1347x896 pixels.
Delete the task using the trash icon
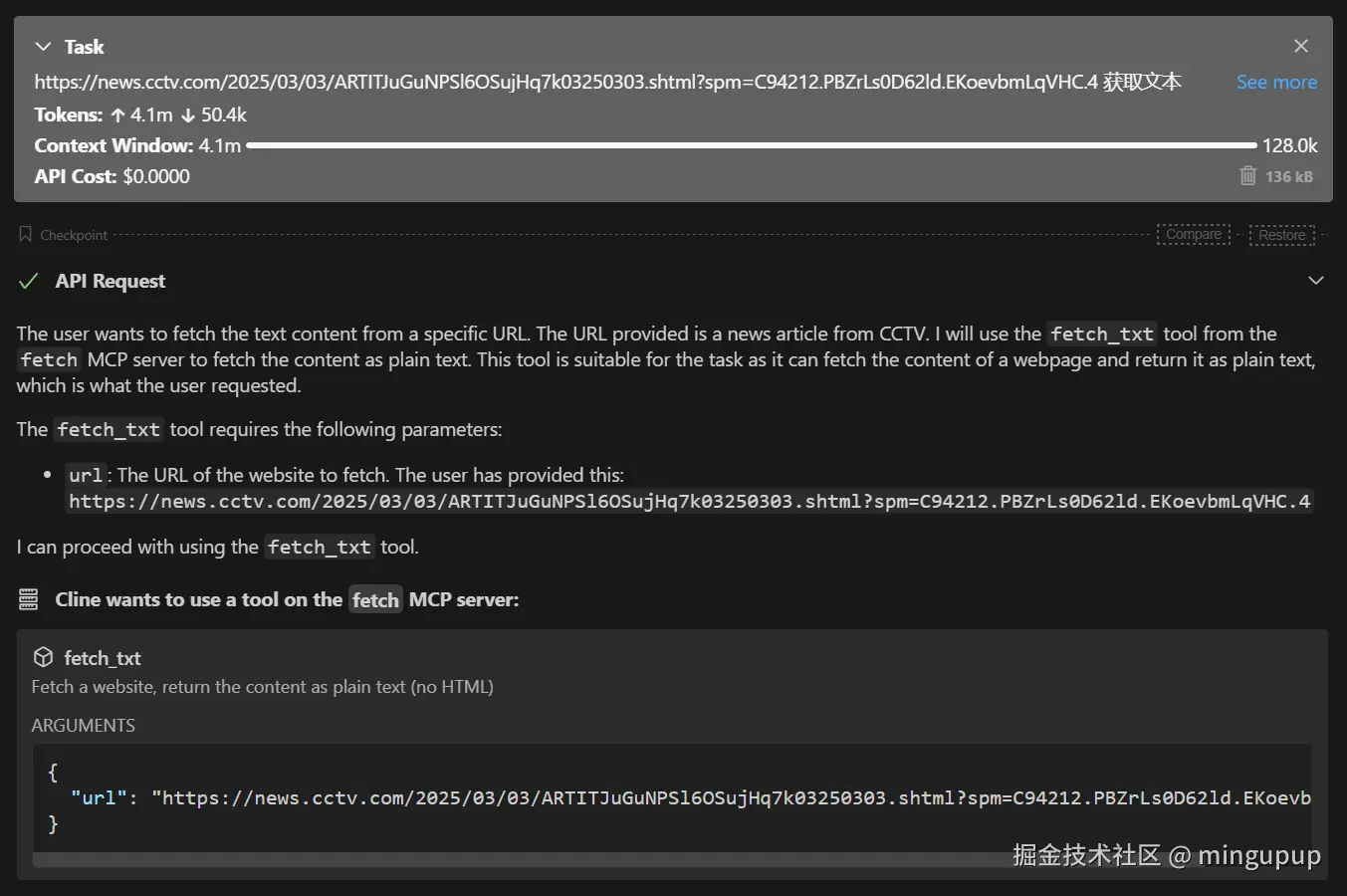[1247, 176]
